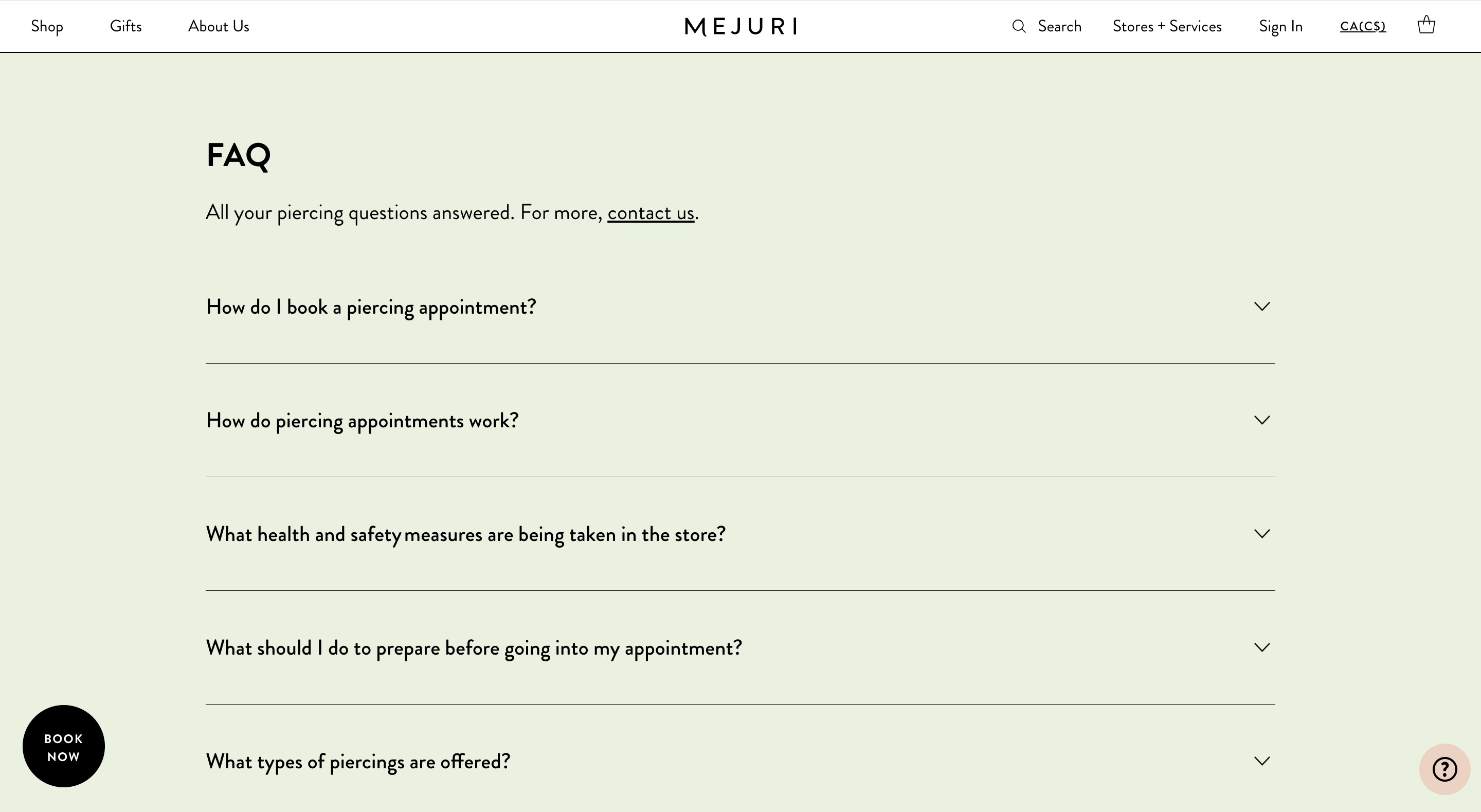Expand the booking appointment question chevron
The image size is (1481, 812).
point(1262,306)
